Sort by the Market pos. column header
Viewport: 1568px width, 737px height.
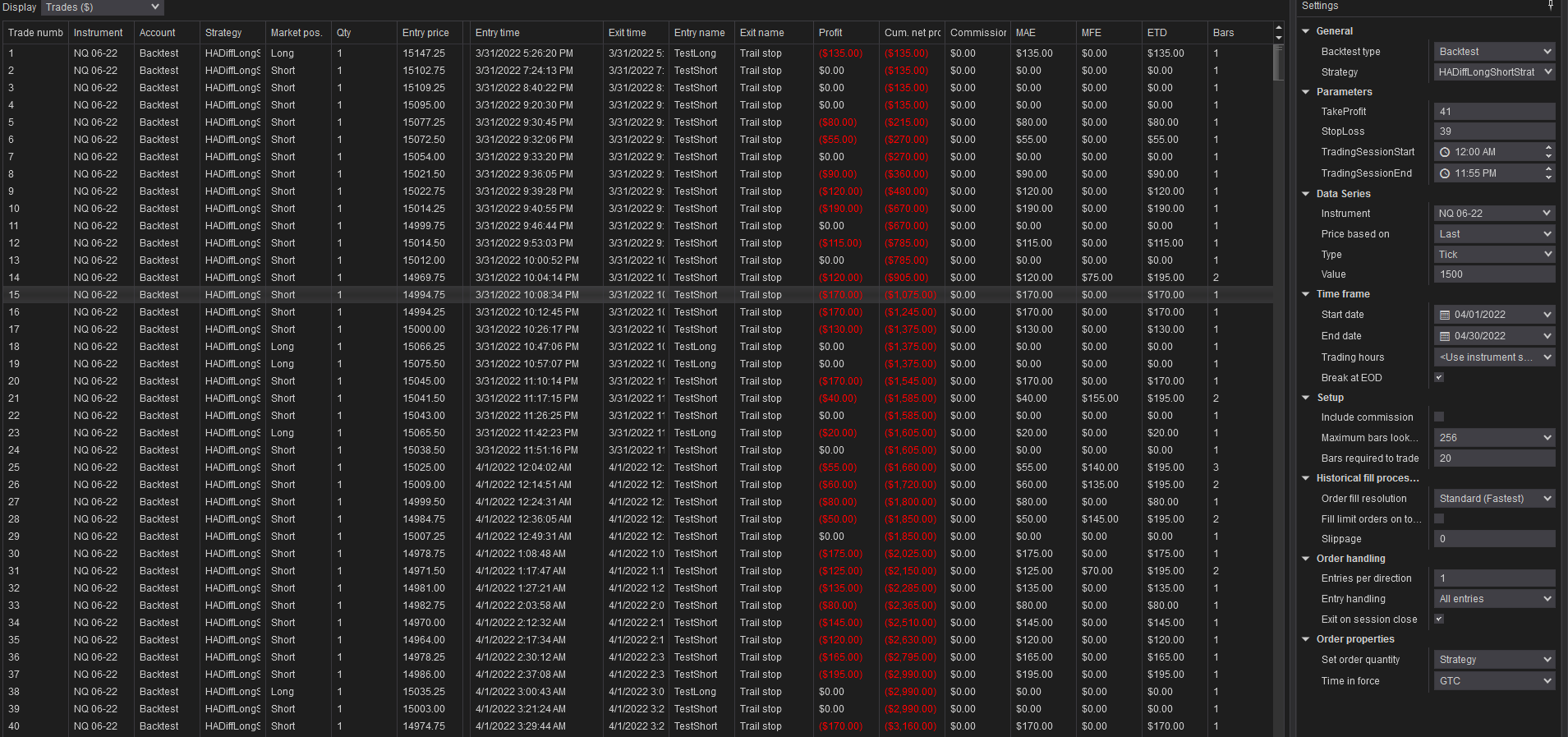[298, 33]
